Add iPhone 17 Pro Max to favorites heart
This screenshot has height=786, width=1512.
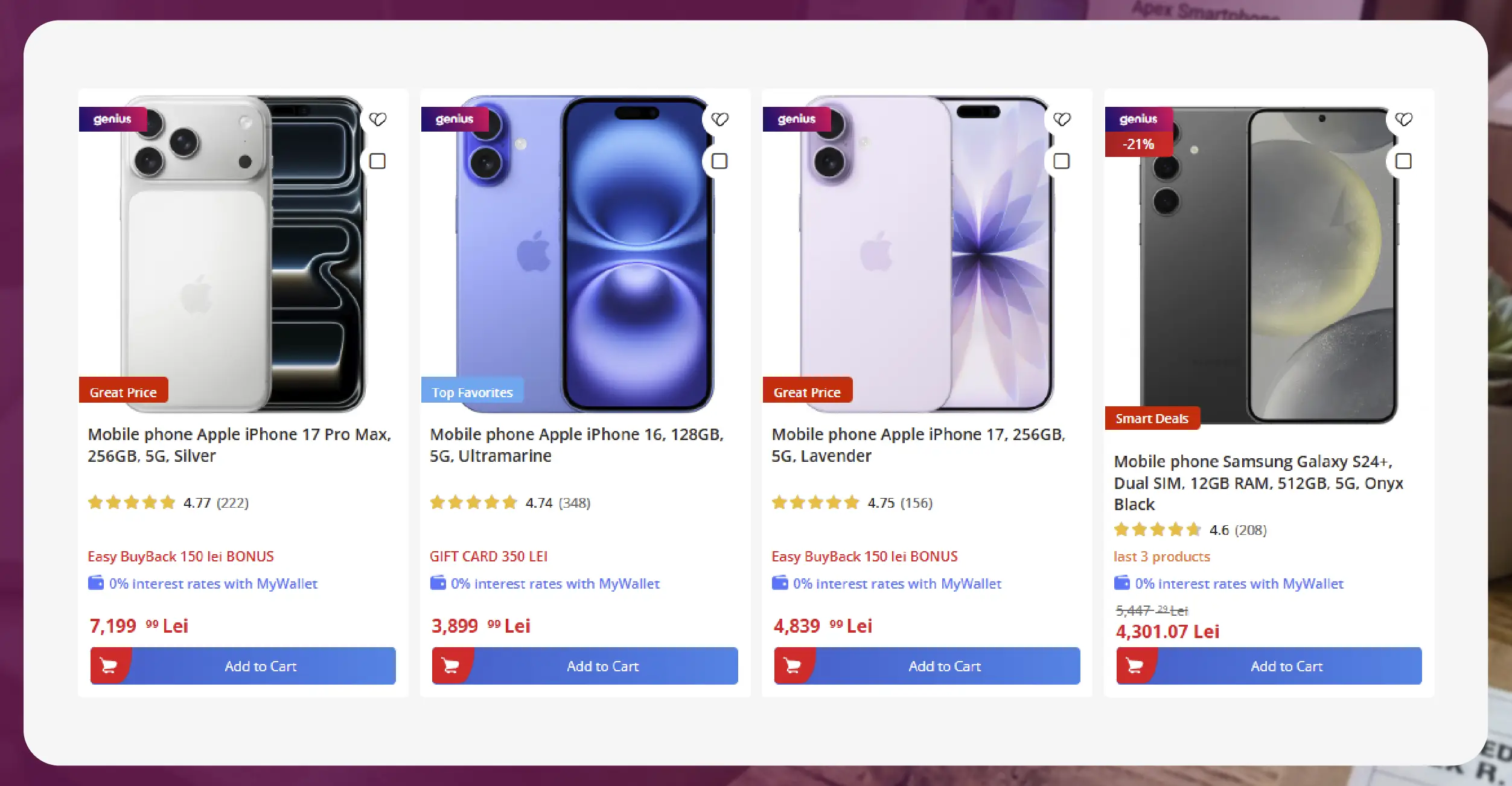pyautogui.click(x=378, y=120)
